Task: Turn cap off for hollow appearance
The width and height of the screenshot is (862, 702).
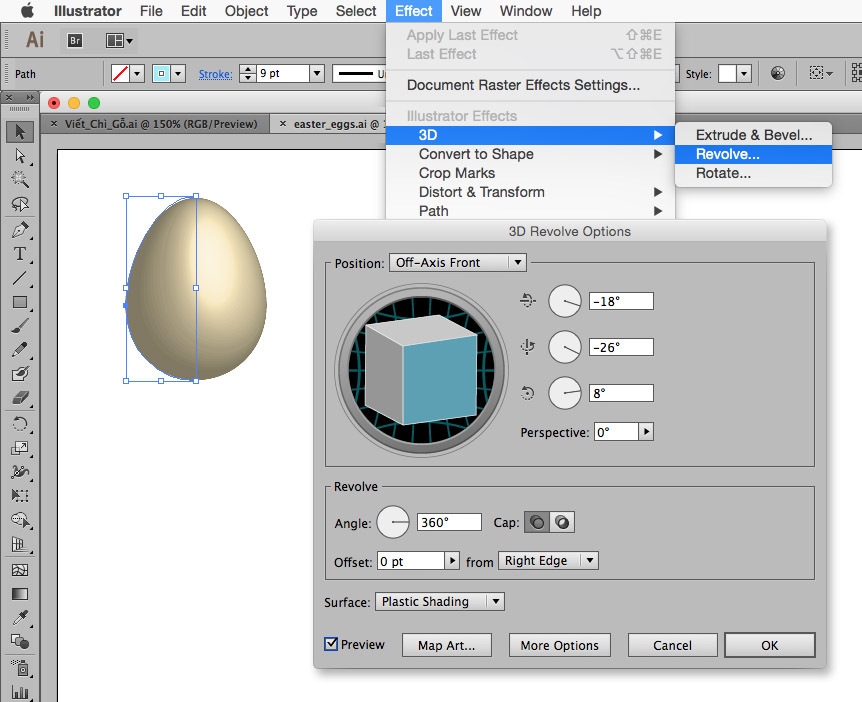Action: (562, 522)
